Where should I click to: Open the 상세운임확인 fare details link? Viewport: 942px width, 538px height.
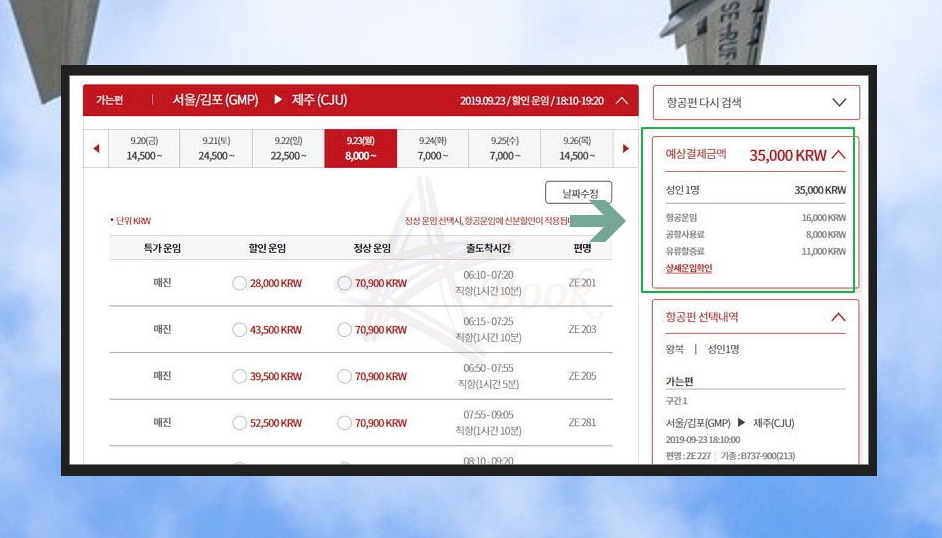pyautogui.click(x=688, y=268)
